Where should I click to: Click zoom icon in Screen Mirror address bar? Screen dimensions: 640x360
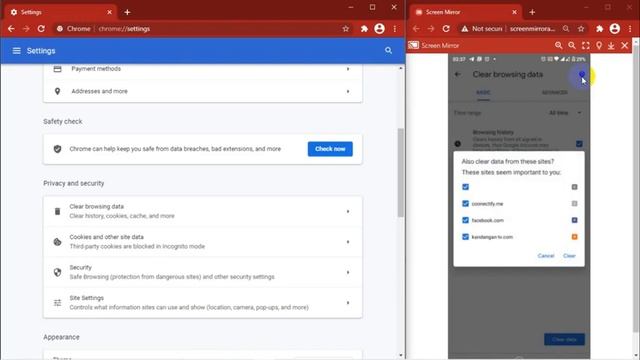pyautogui.click(x=566, y=29)
